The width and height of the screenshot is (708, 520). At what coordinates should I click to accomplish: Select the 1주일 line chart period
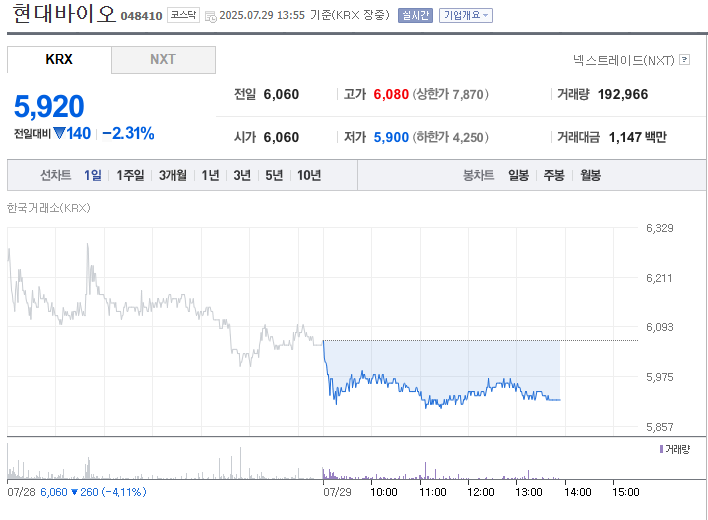130,175
